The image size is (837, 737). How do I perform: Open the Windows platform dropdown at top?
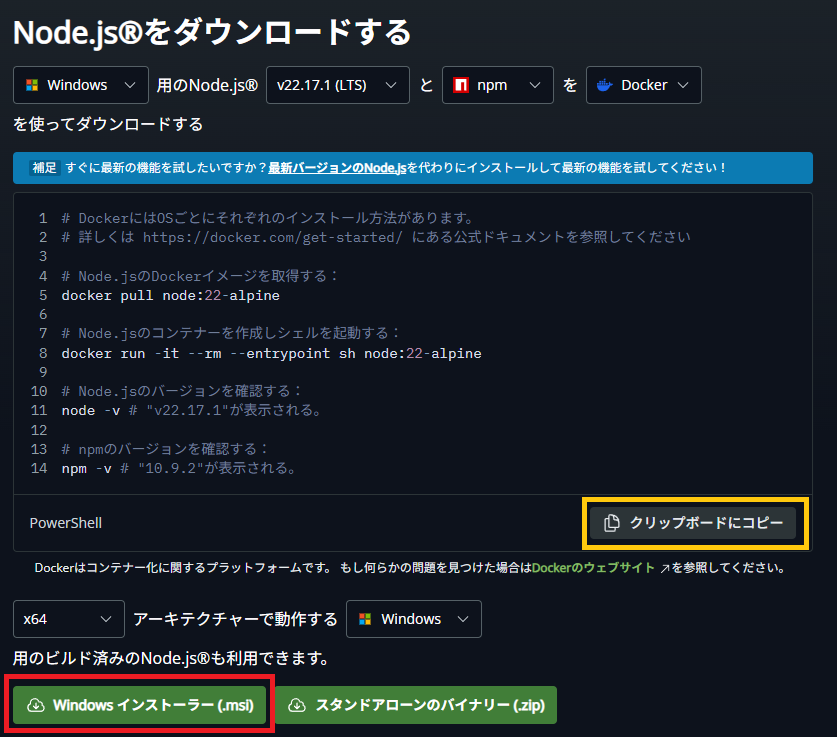(x=81, y=85)
